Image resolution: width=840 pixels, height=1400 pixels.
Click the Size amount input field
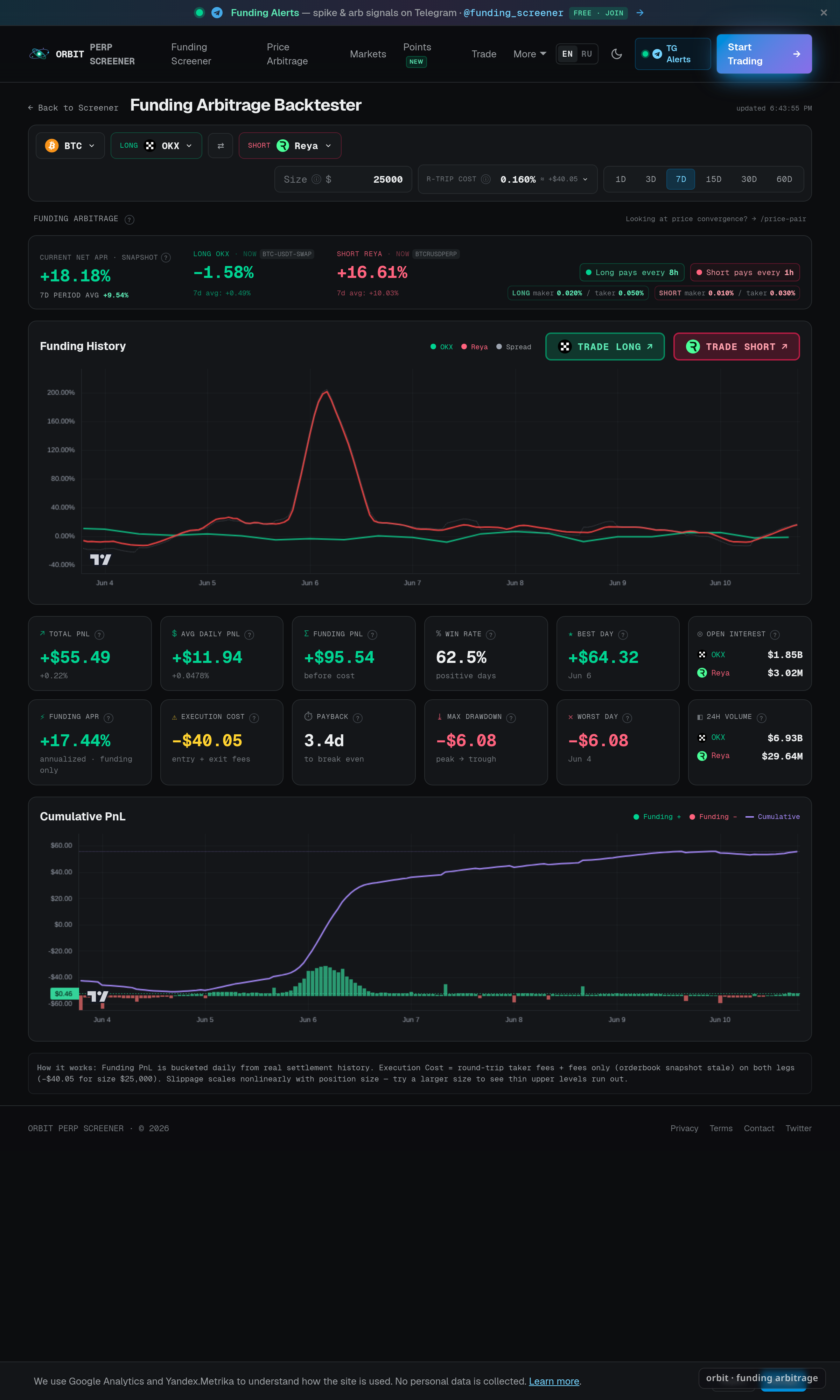coord(343,180)
